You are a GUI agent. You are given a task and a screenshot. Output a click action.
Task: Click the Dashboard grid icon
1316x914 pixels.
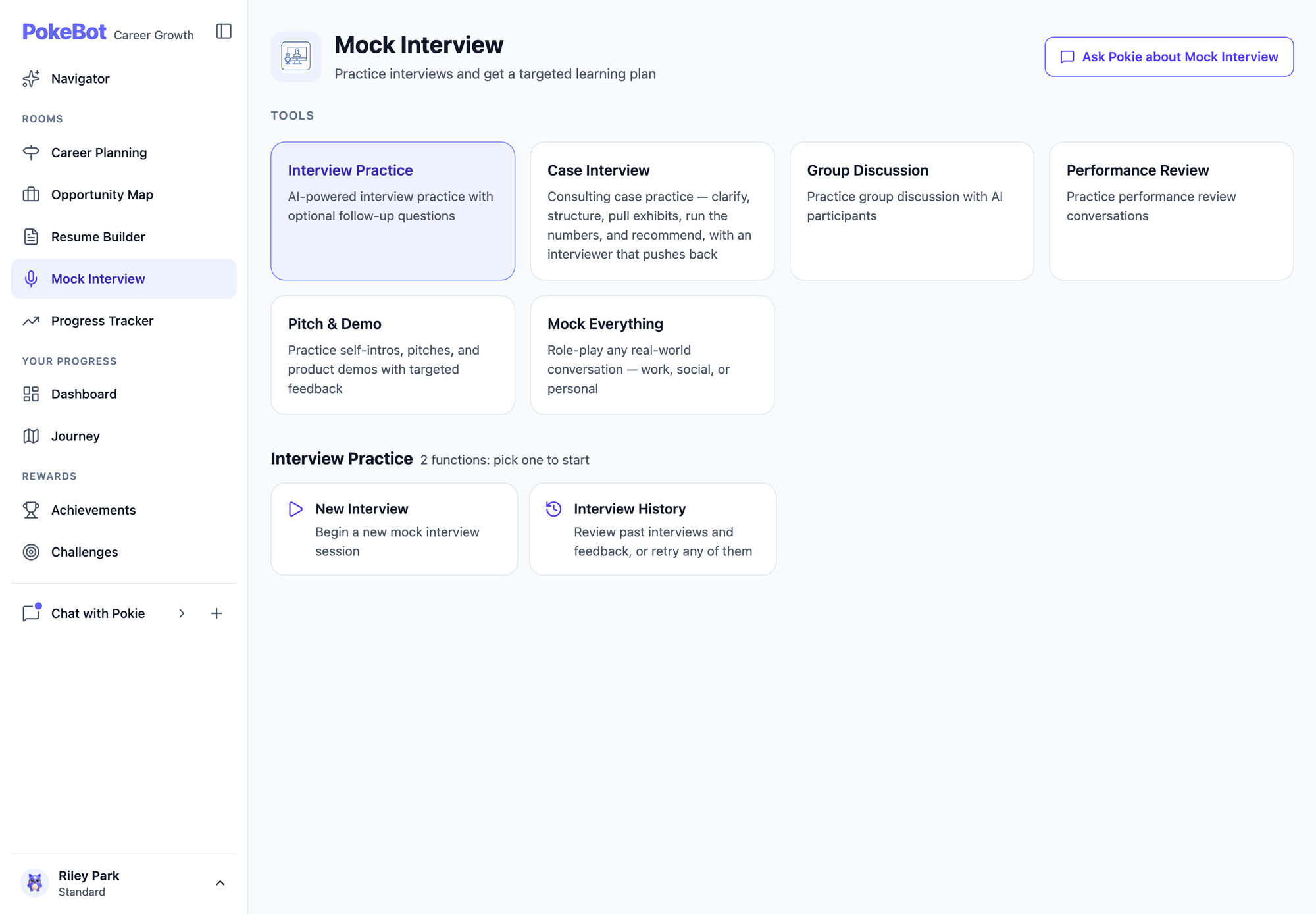tap(31, 394)
